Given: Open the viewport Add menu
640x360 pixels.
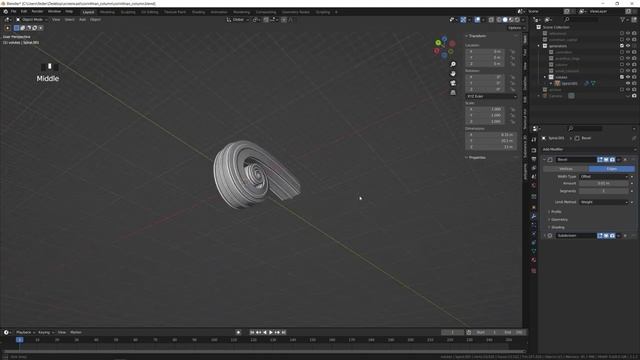Looking at the screenshot, I should pyautogui.click(x=82, y=20).
